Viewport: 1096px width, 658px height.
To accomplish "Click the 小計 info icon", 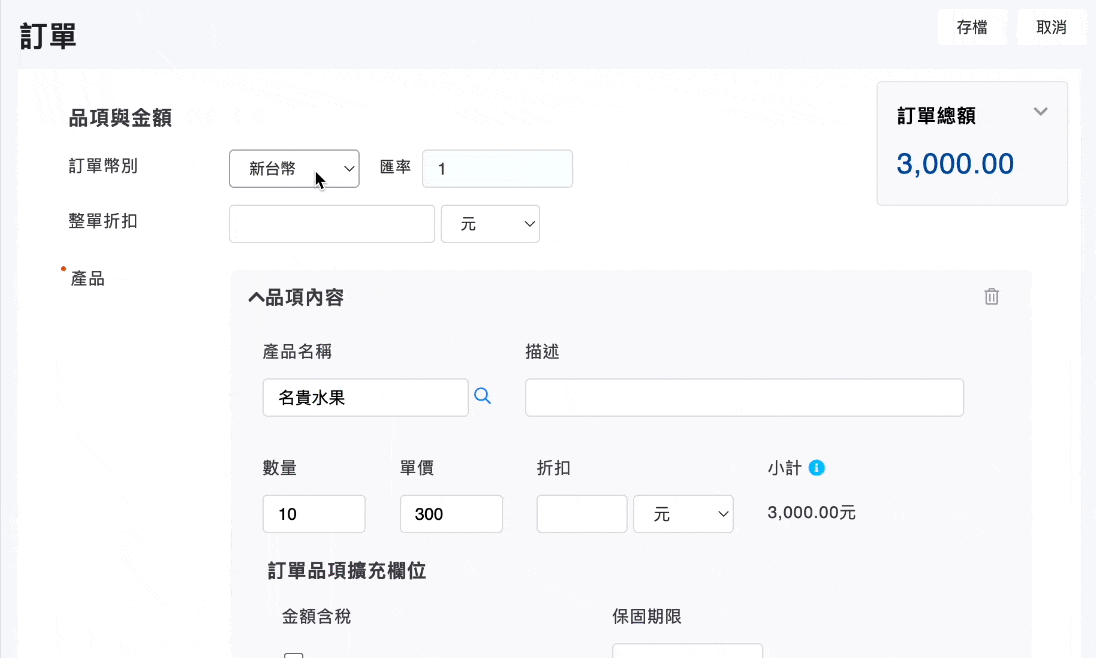I will 816,468.
